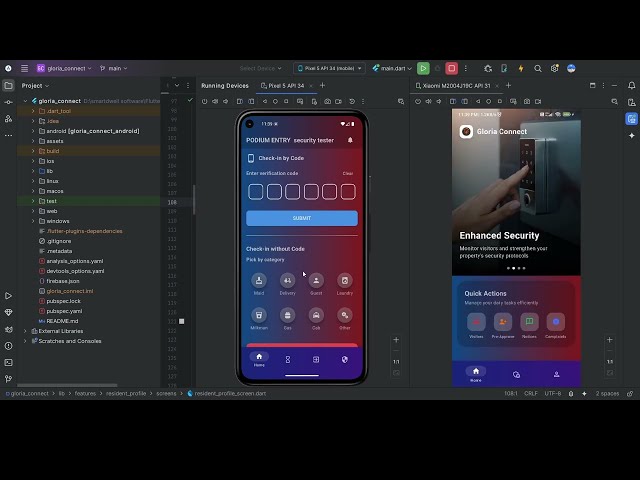Run the app with green play button
The image size is (640, 480).
pyautogui.click(x=423, y=68)
